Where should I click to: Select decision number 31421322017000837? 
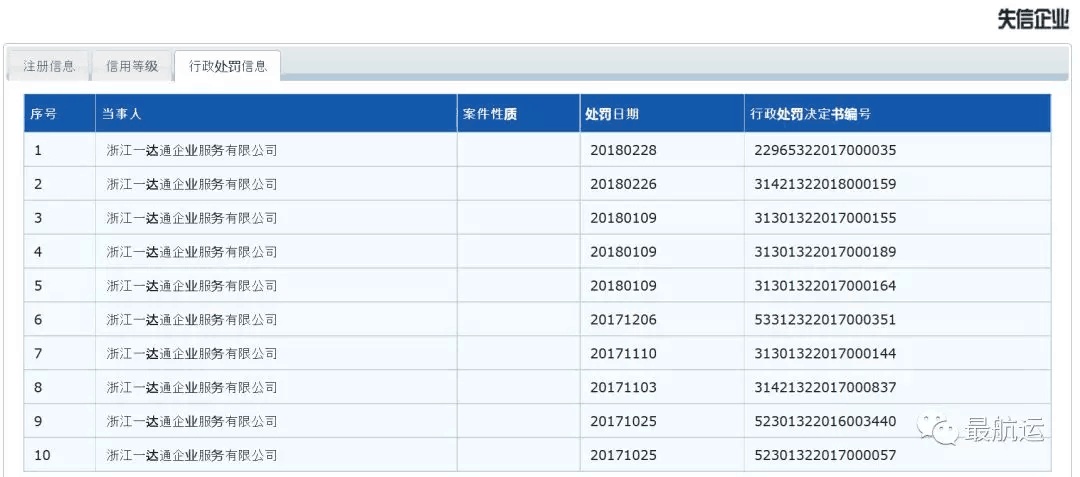click(x=825, y=388)
